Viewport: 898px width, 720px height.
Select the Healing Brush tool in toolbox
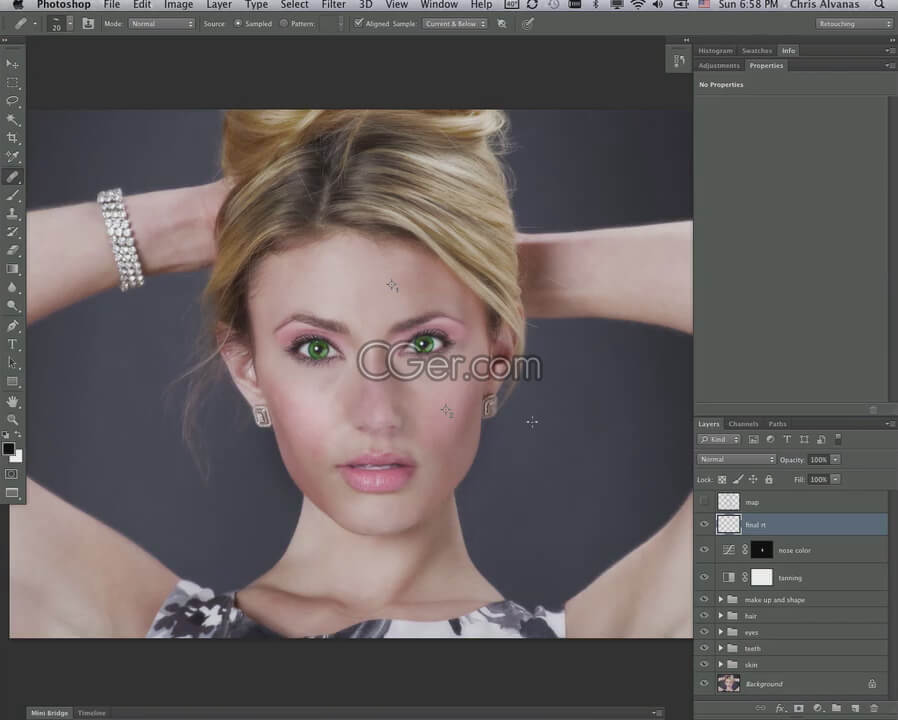click(x=12, y=176)
